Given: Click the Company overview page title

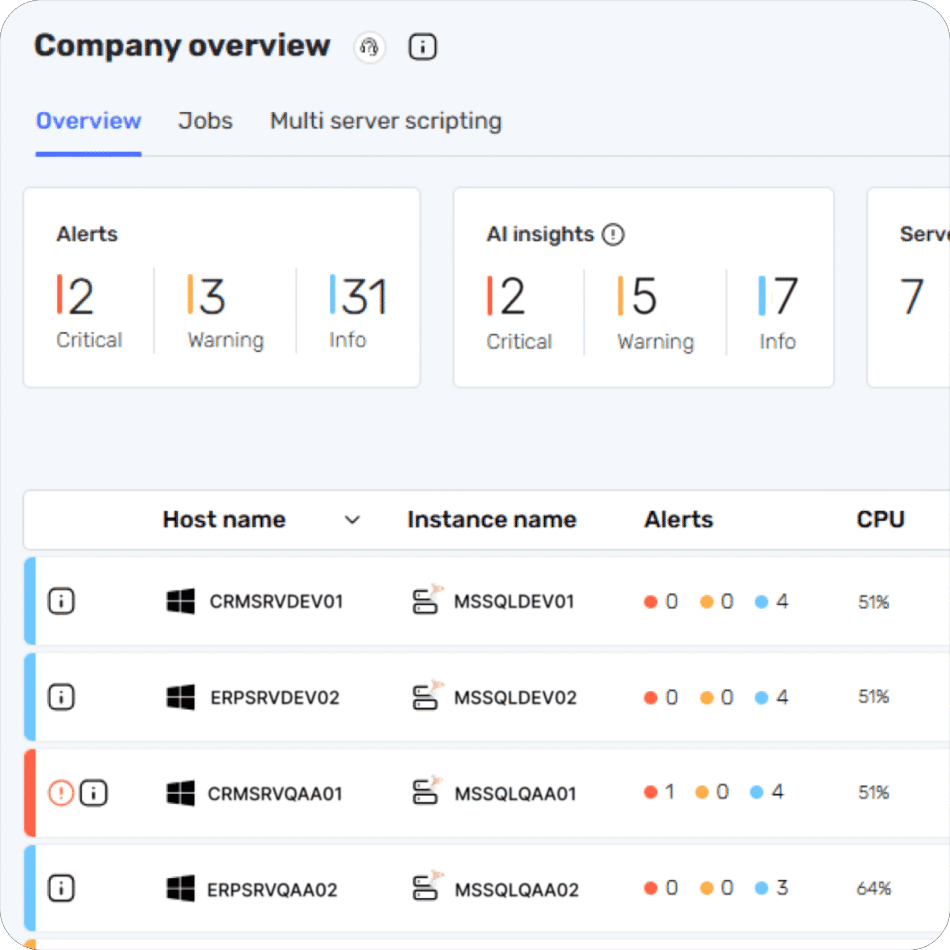Looking at the screenshot, I should [x=182, y=45].
